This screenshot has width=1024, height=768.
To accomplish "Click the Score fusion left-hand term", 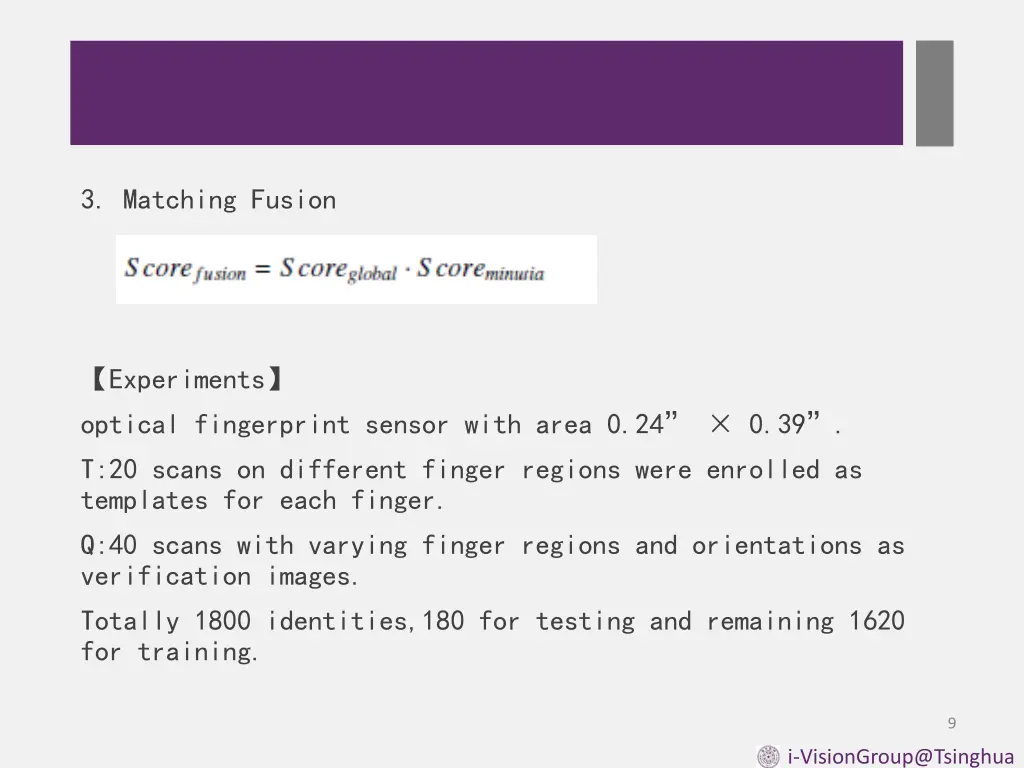I will click(185, 269).
